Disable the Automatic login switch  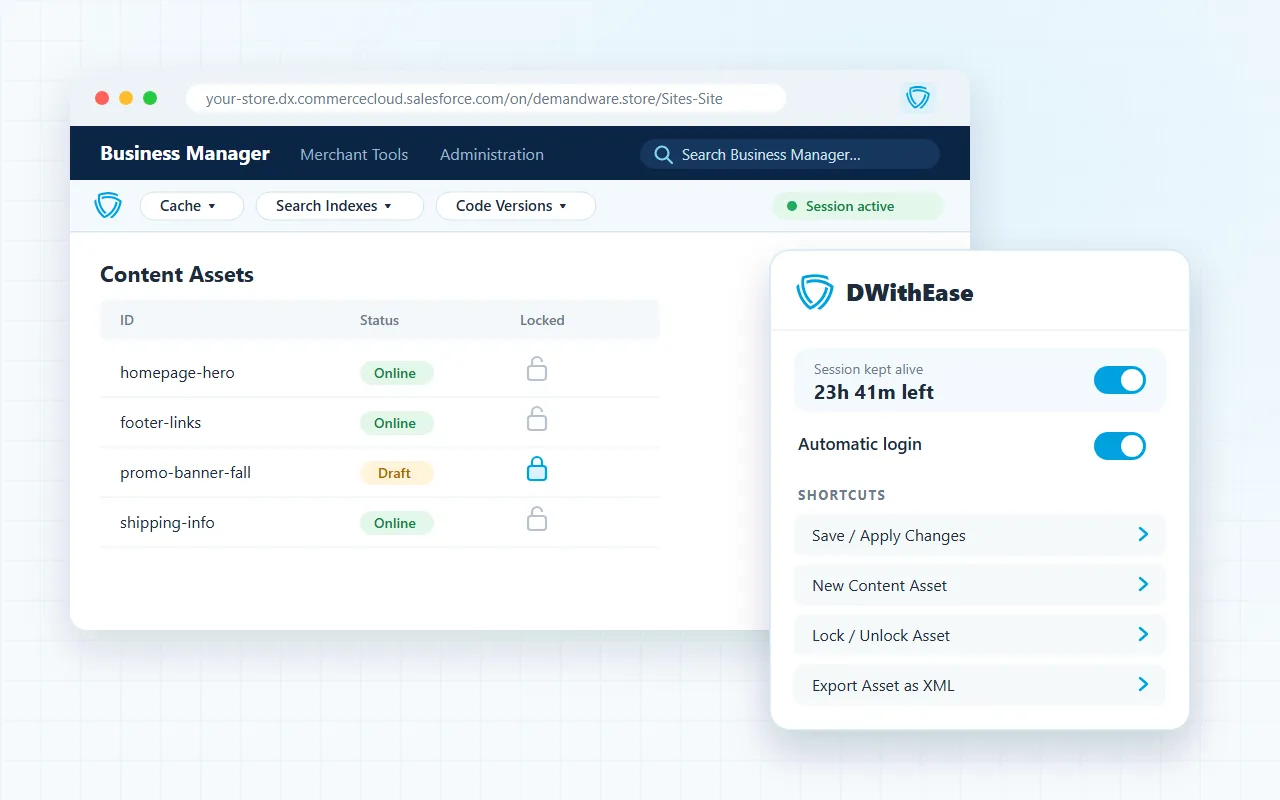1120,446
